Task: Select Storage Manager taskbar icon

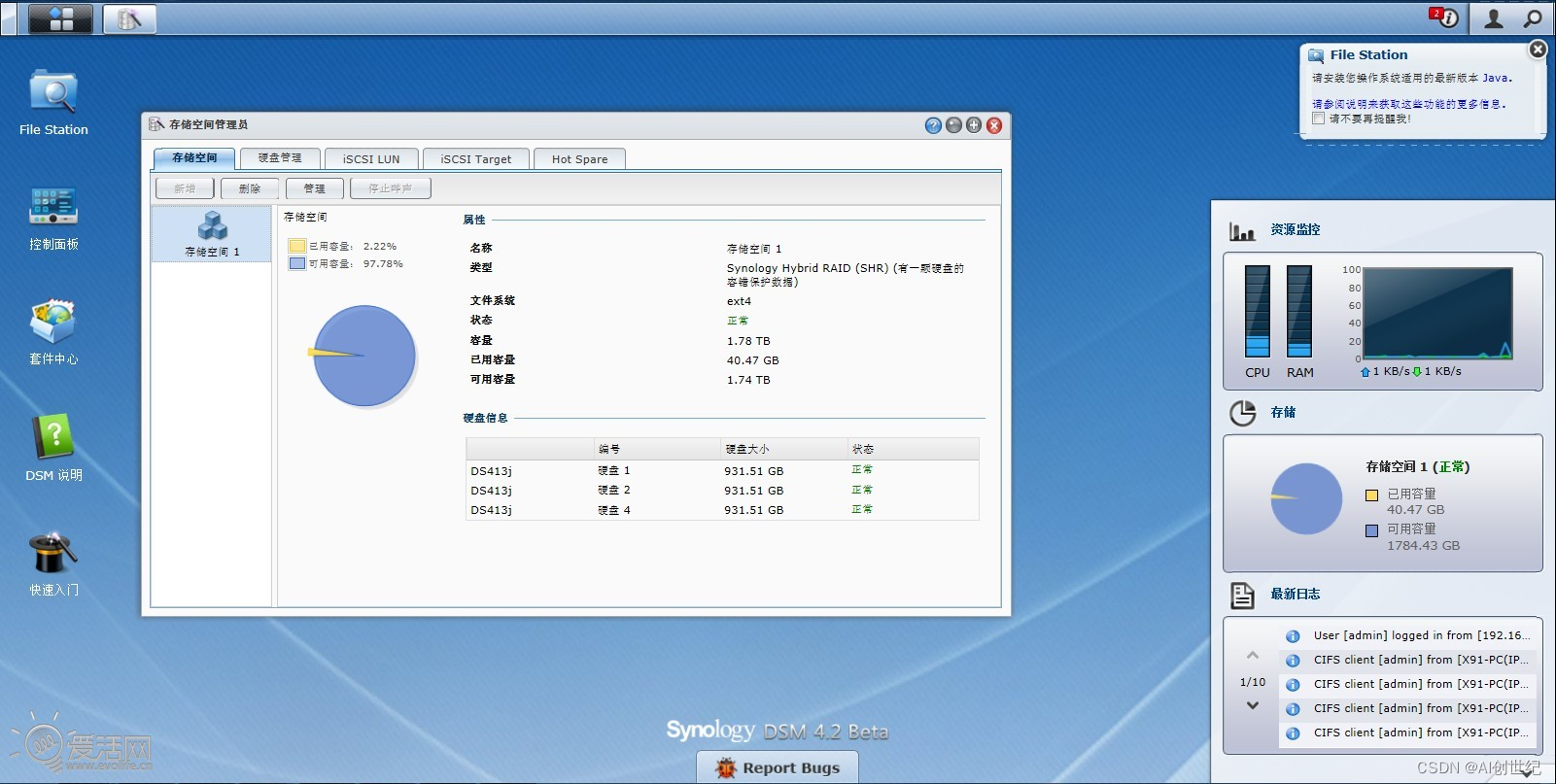Action: pyautogui.click(x=129, y=18)
